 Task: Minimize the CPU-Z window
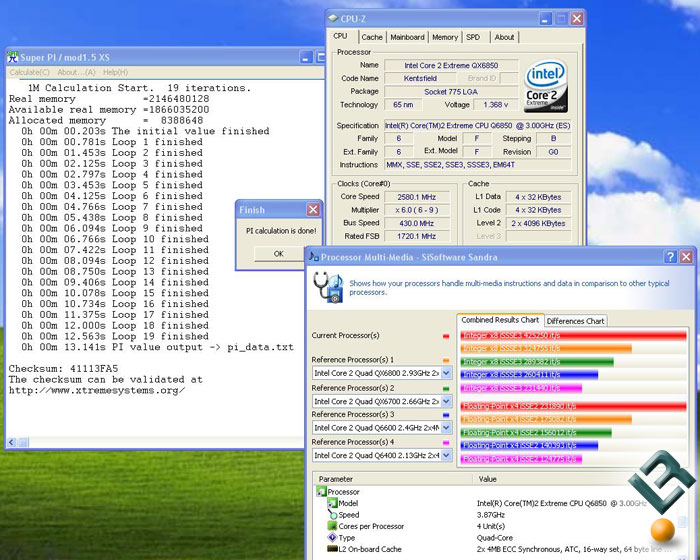(545, 19)
